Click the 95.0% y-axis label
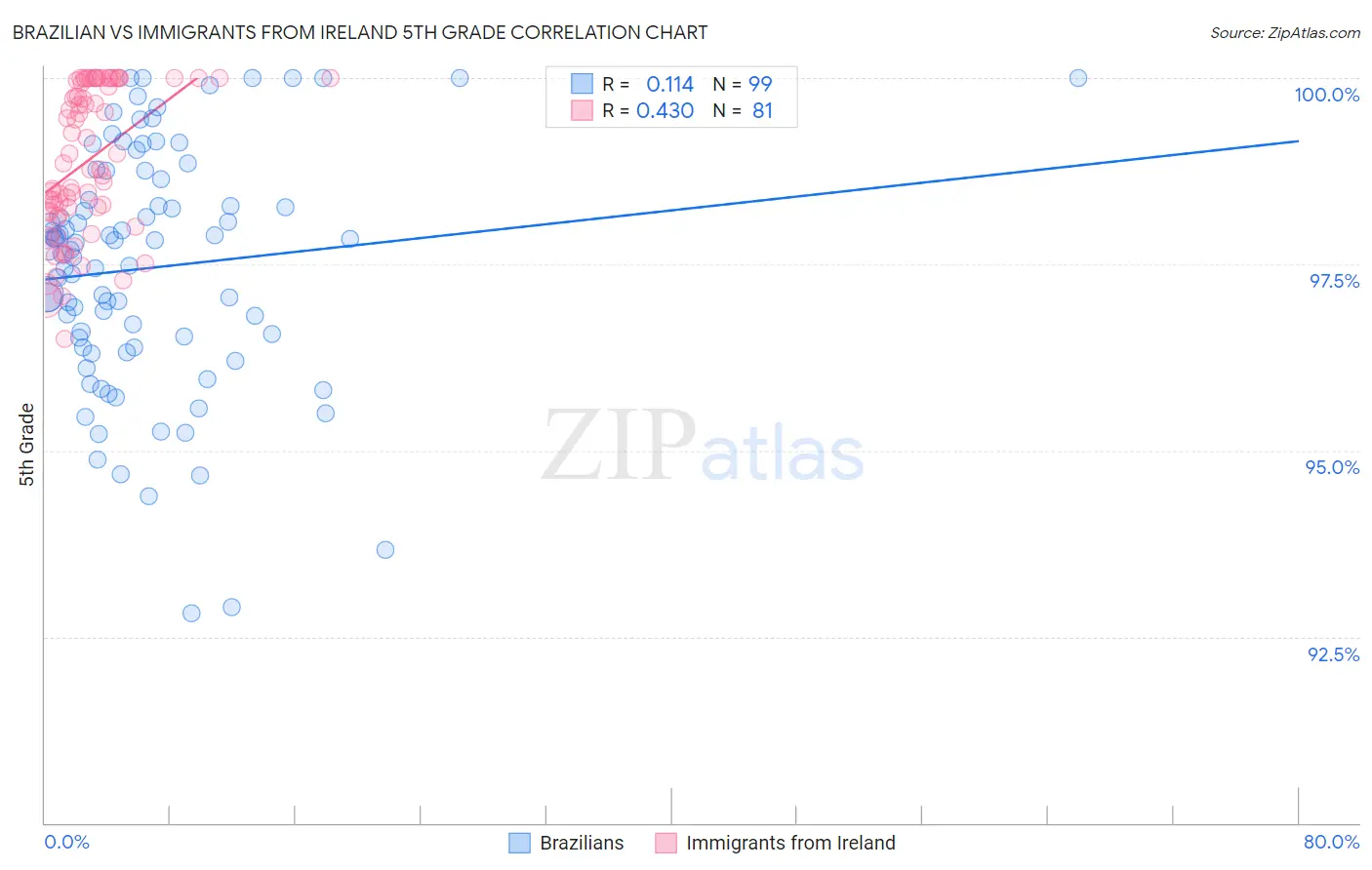 (1332, 467)
